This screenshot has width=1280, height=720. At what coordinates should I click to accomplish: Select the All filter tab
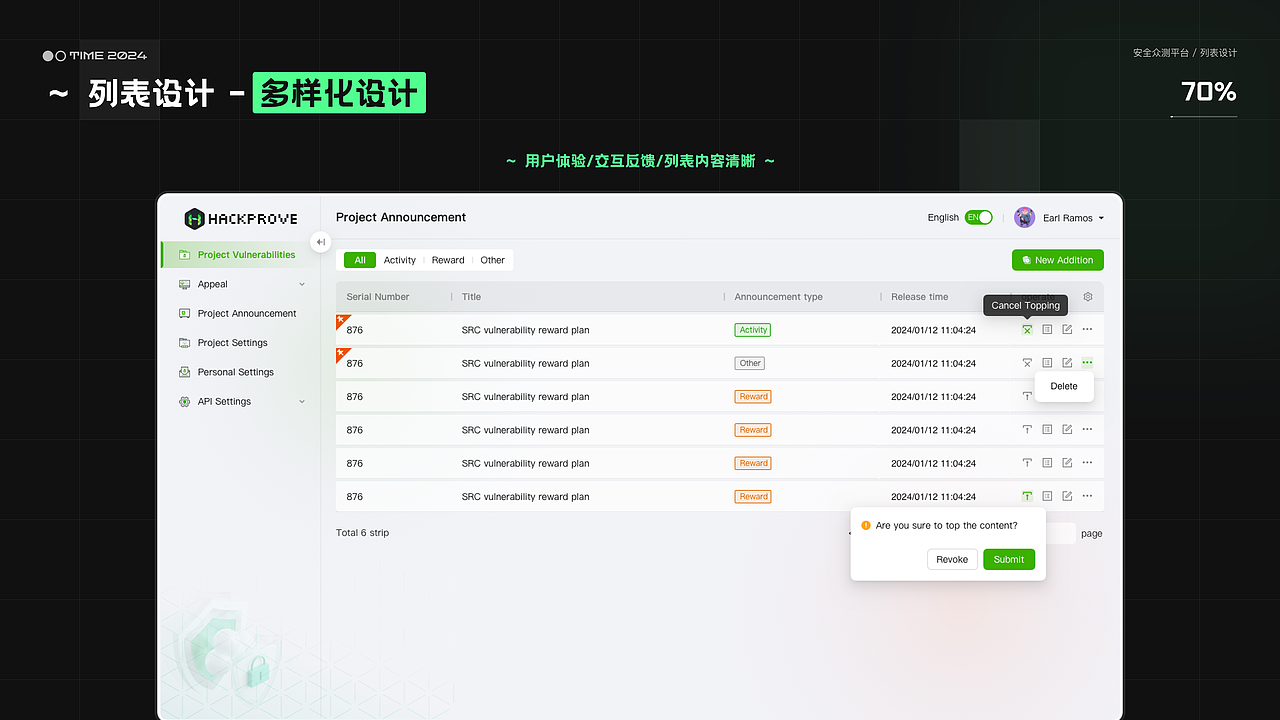point(360,260)
